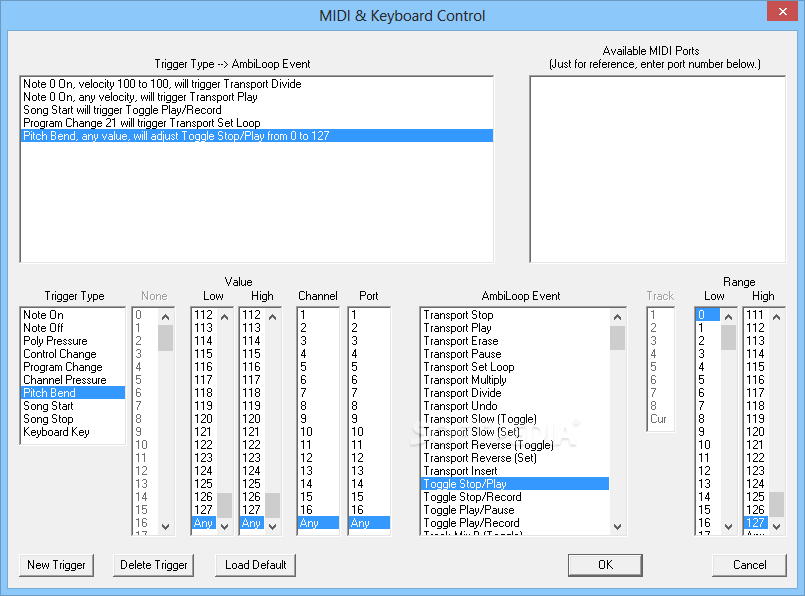Select Transport Erase event
Viewport: 805px width, 596px height.
[x=515, y=341]
